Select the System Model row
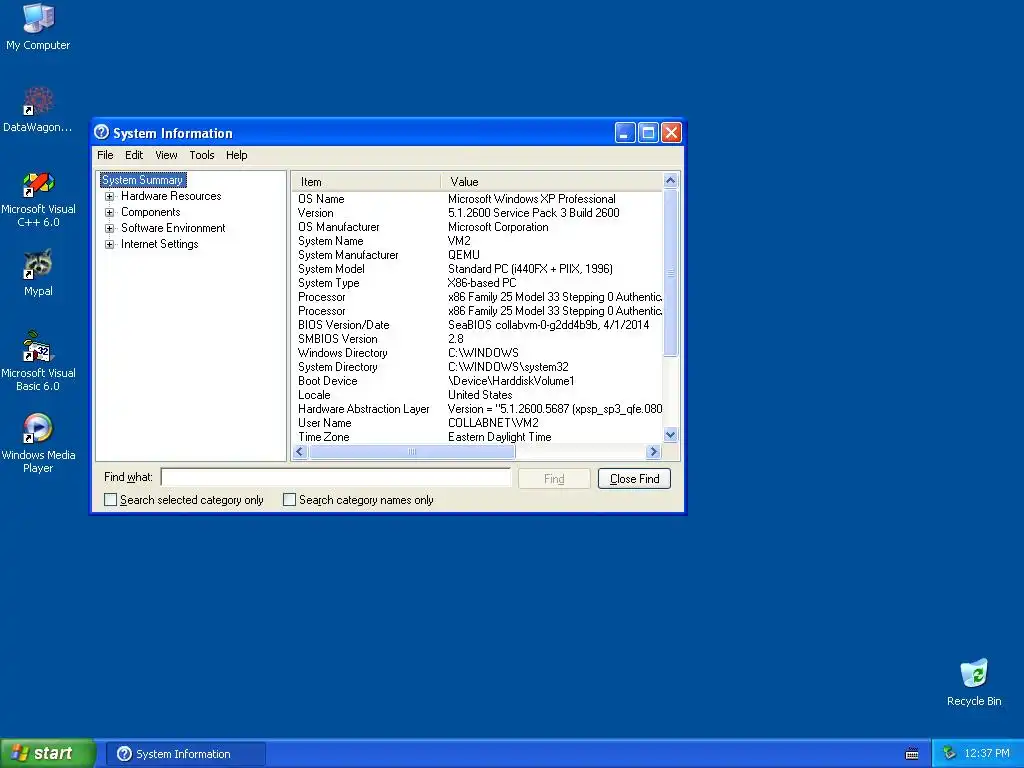Screen dimensions: 1024x768 coord(479,268)
